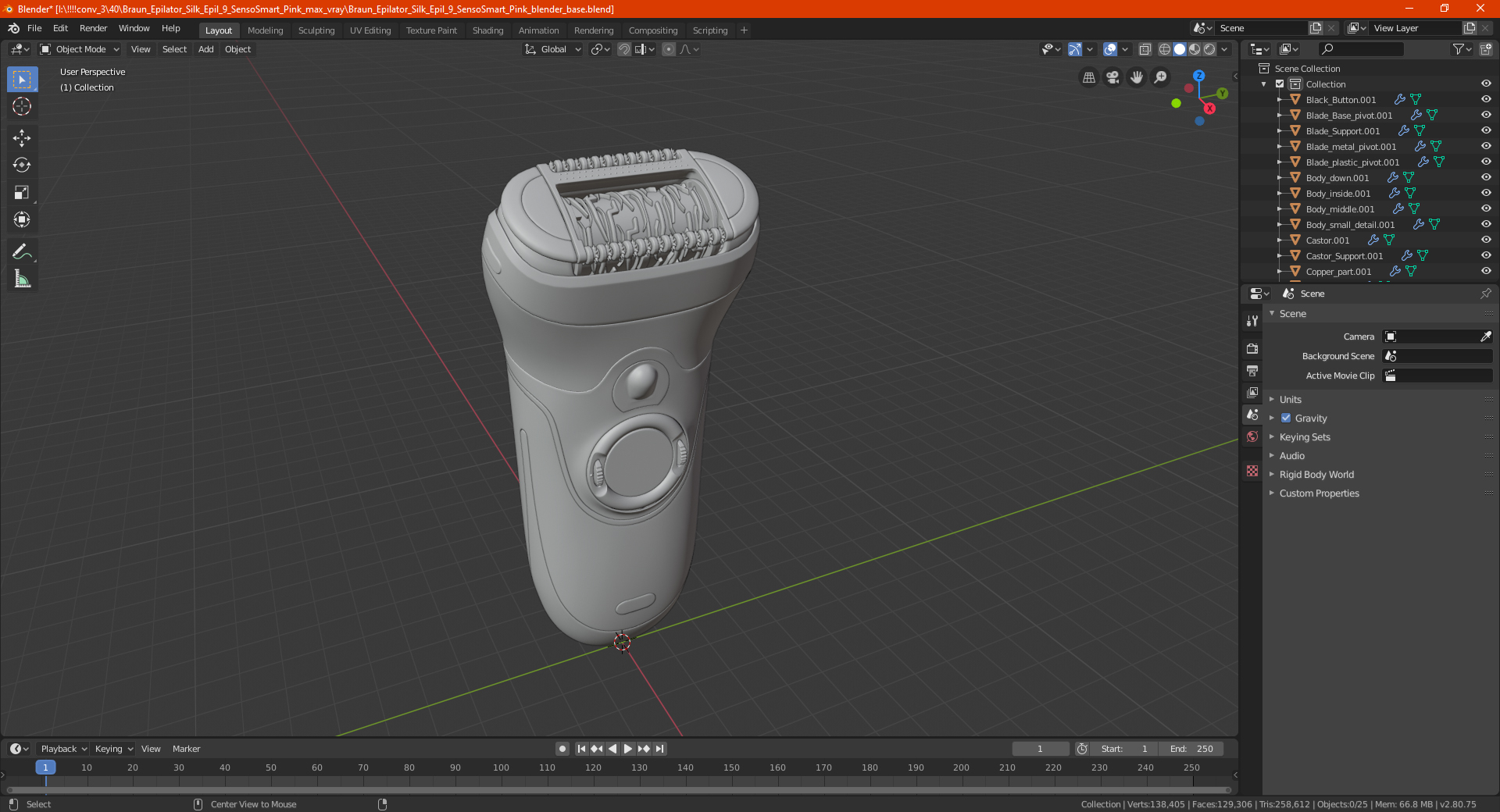Switch to material preview shading

click(1195, 49)
